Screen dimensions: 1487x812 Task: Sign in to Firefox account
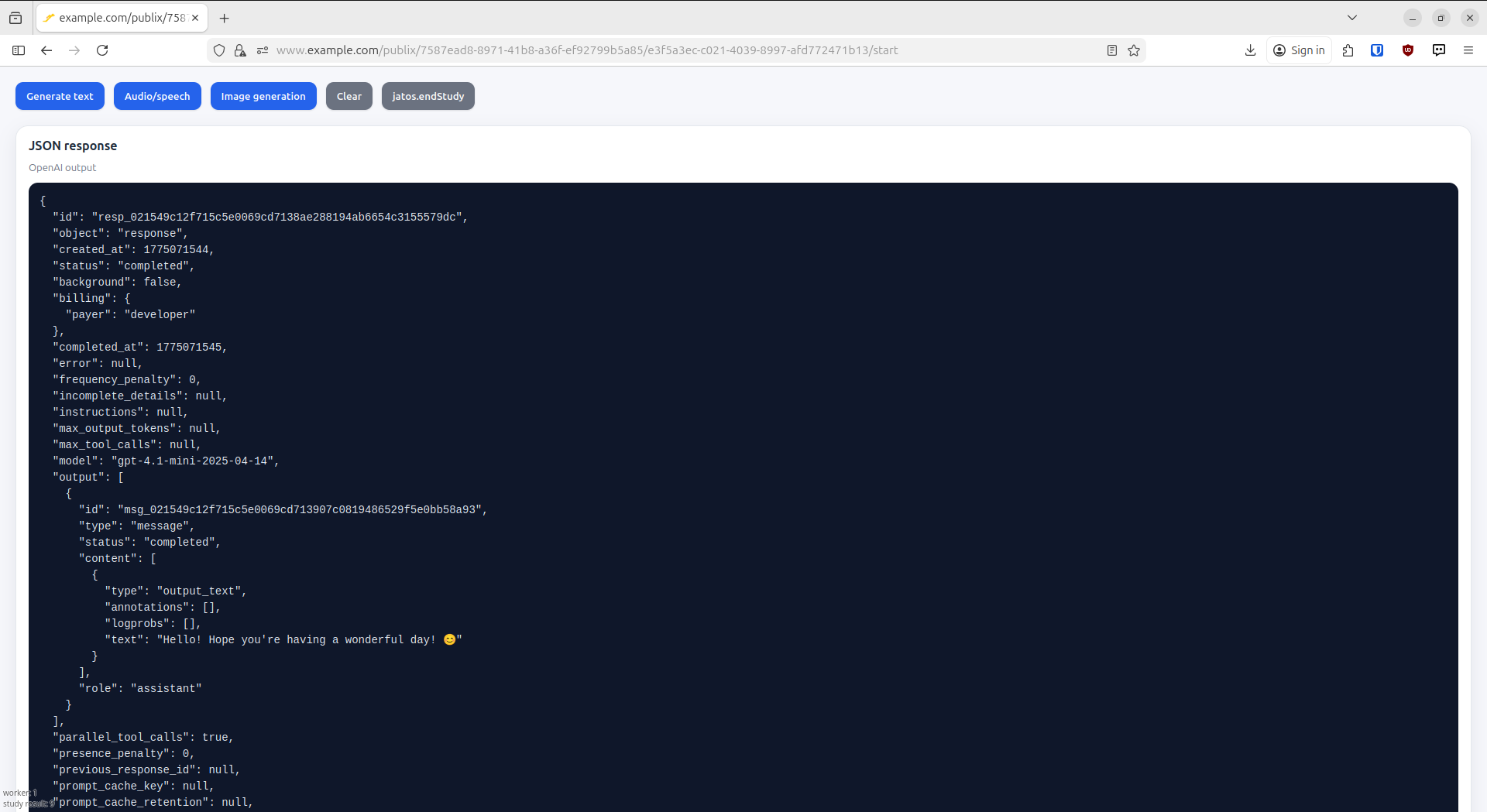coord(1299,50)
